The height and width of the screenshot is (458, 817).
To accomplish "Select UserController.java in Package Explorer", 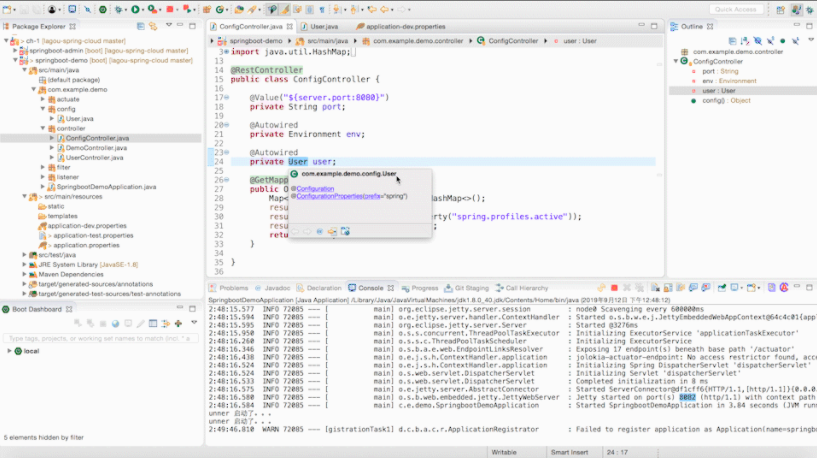I will point(94,157).
